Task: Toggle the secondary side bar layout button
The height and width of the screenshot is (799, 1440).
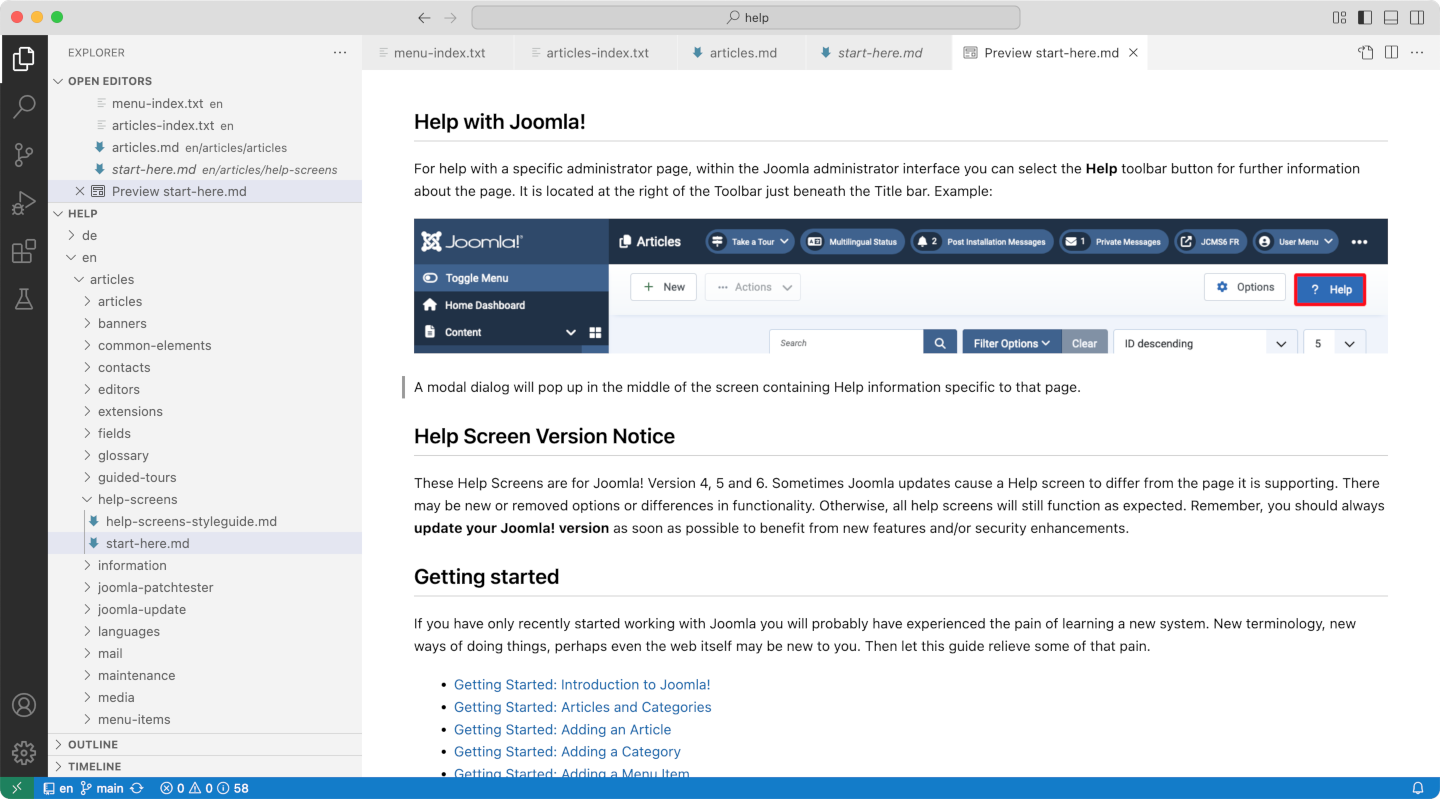Action: tap(1417, 17)
